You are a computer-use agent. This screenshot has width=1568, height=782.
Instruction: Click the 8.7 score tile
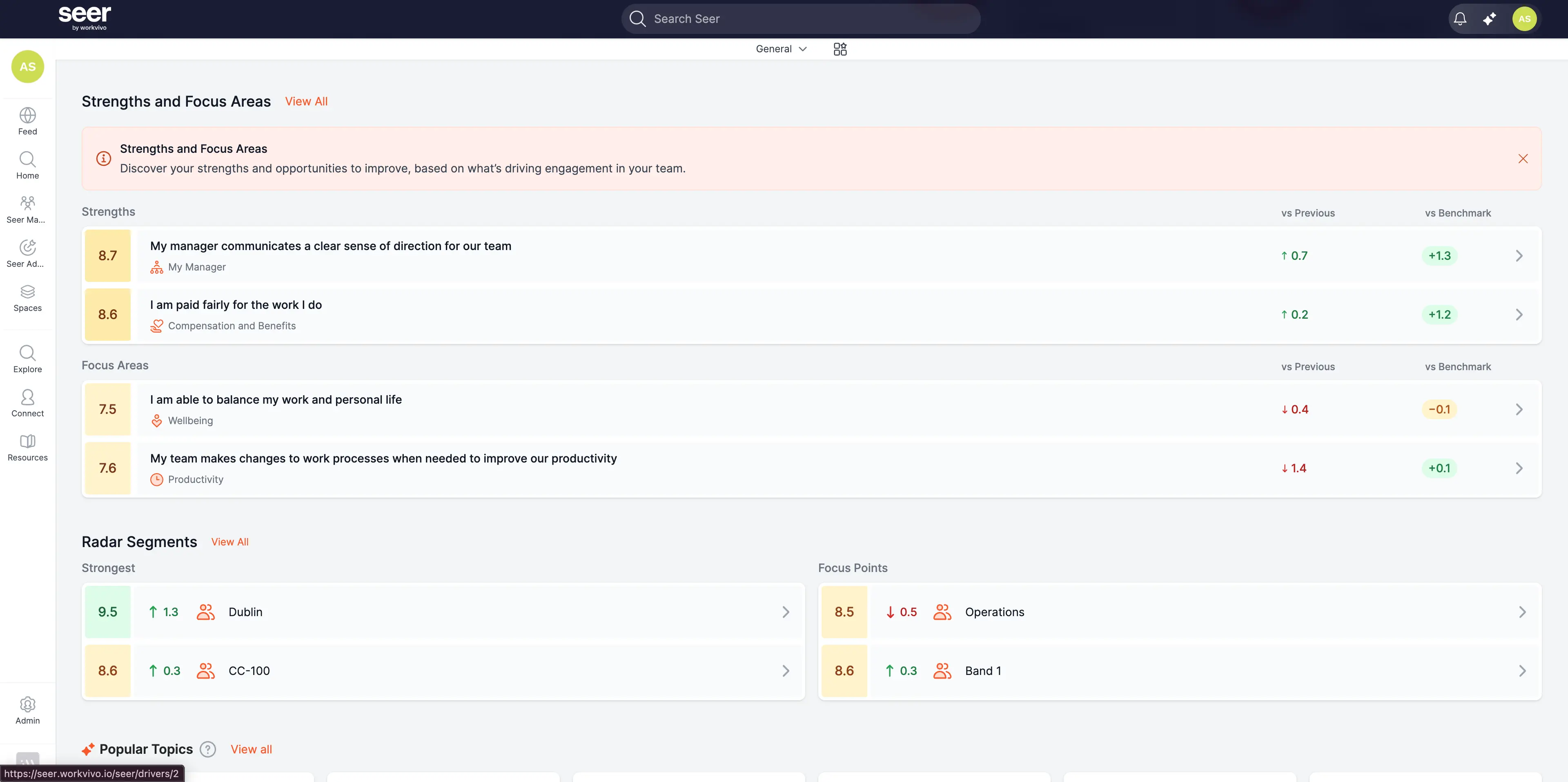[x=108, y=256]
